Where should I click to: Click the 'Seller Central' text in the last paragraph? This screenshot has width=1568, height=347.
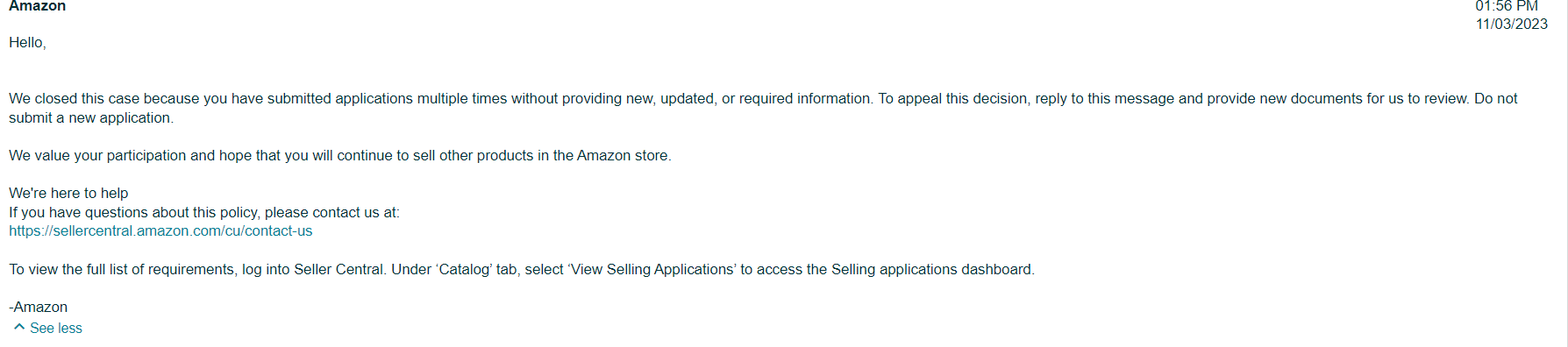tap(339, 270)
